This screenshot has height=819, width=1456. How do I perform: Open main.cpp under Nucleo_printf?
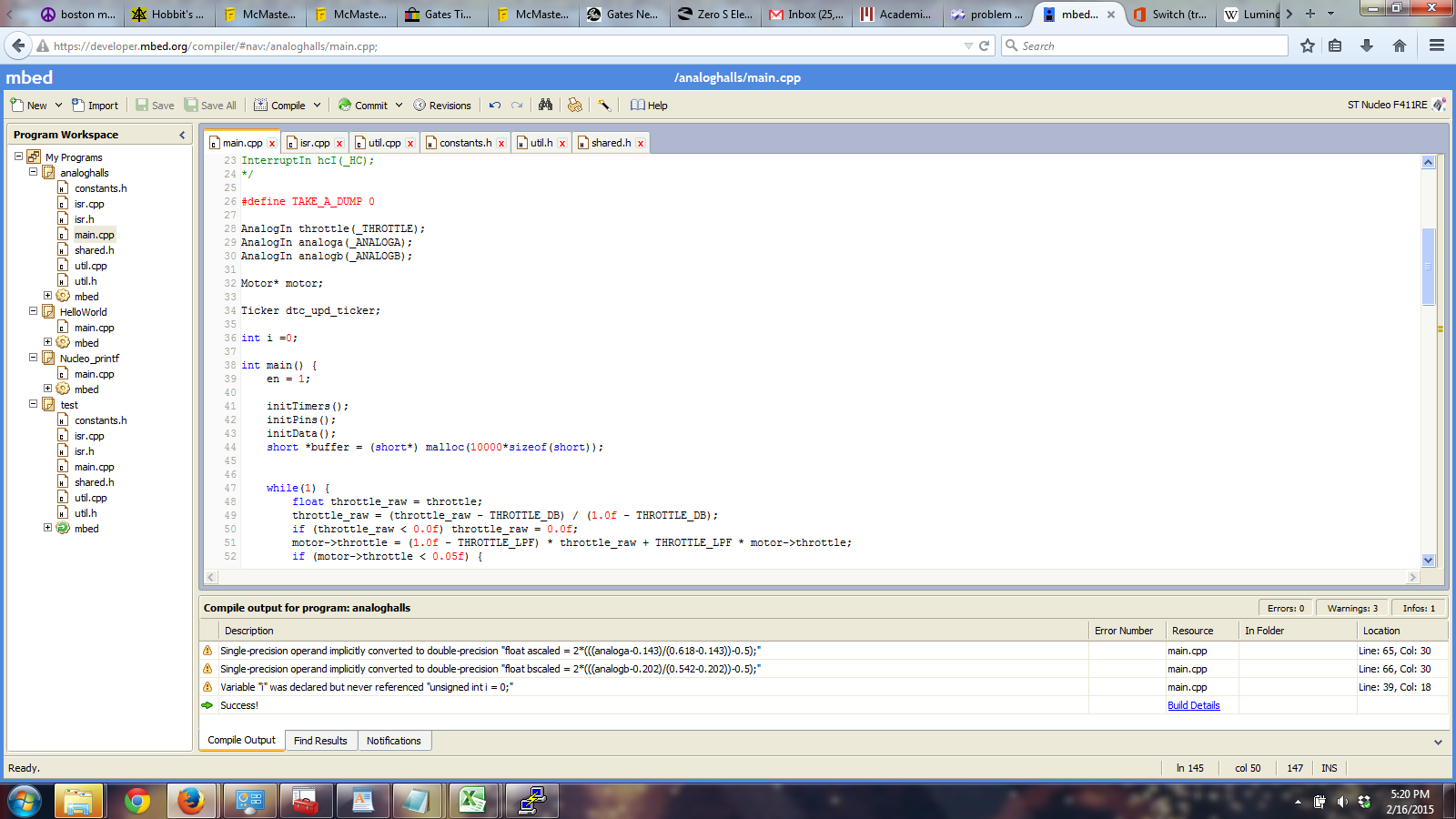point(94,374)
